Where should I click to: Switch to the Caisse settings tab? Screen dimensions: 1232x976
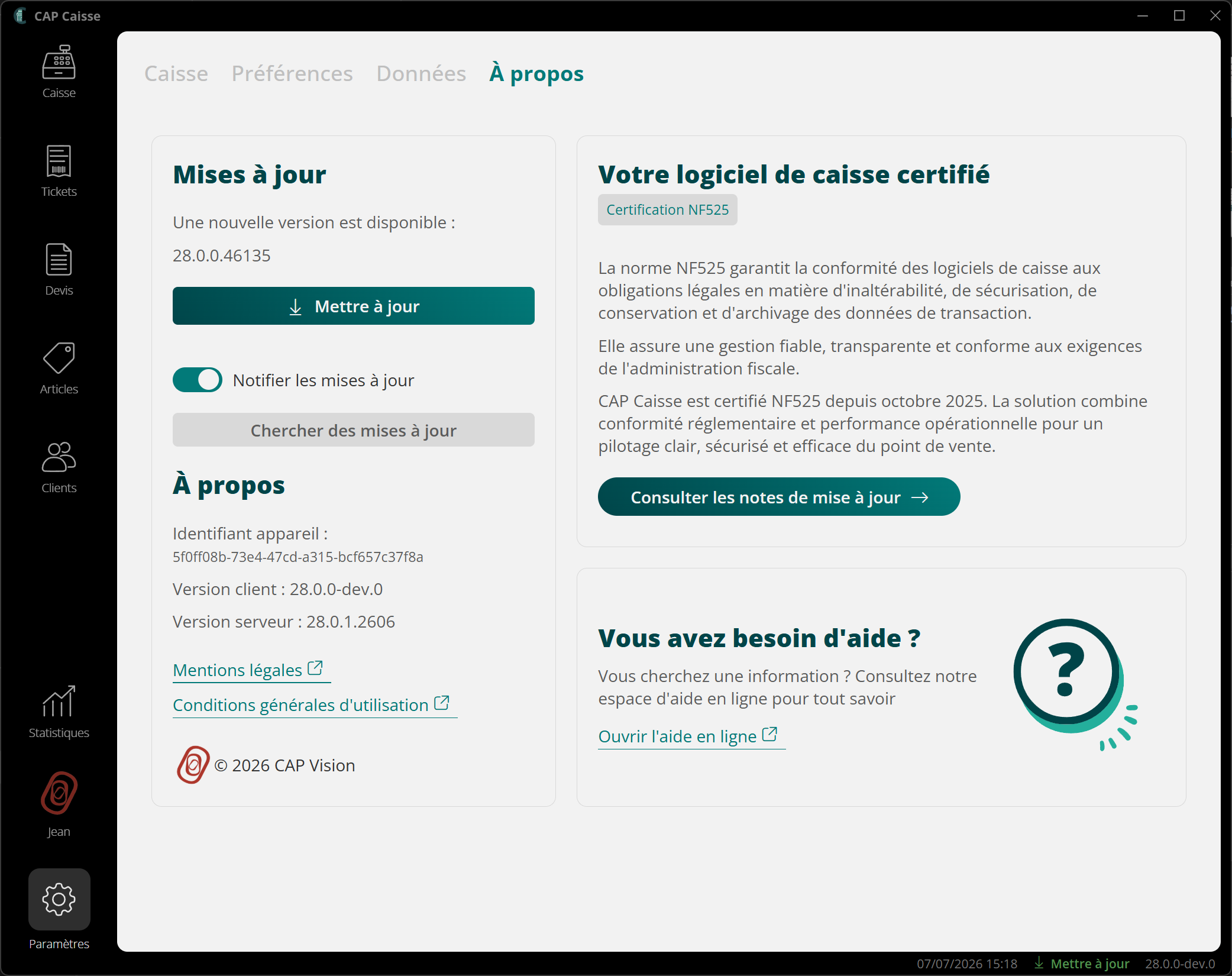click(176, 73)
